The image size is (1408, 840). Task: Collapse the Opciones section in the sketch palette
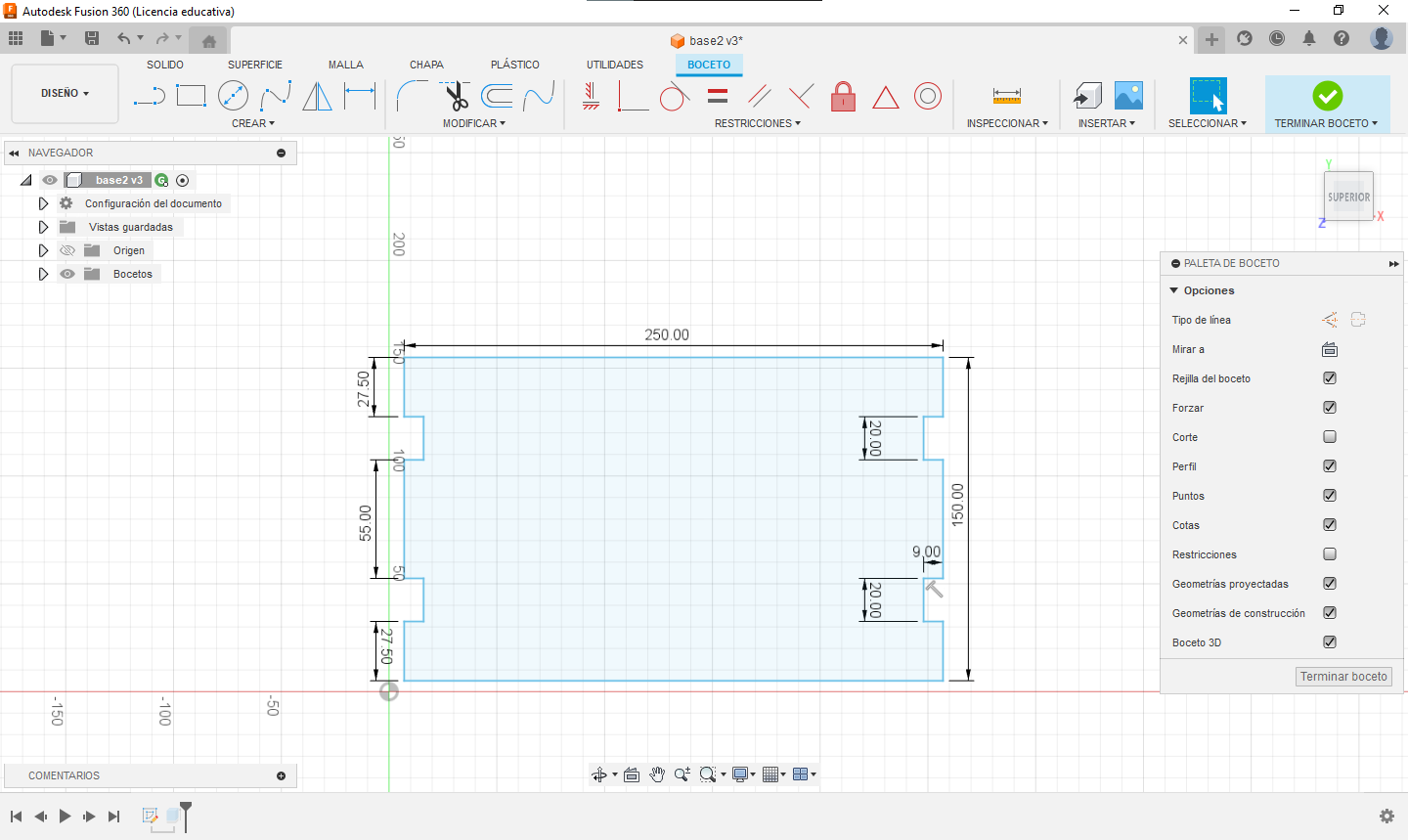click(1174, 290)
